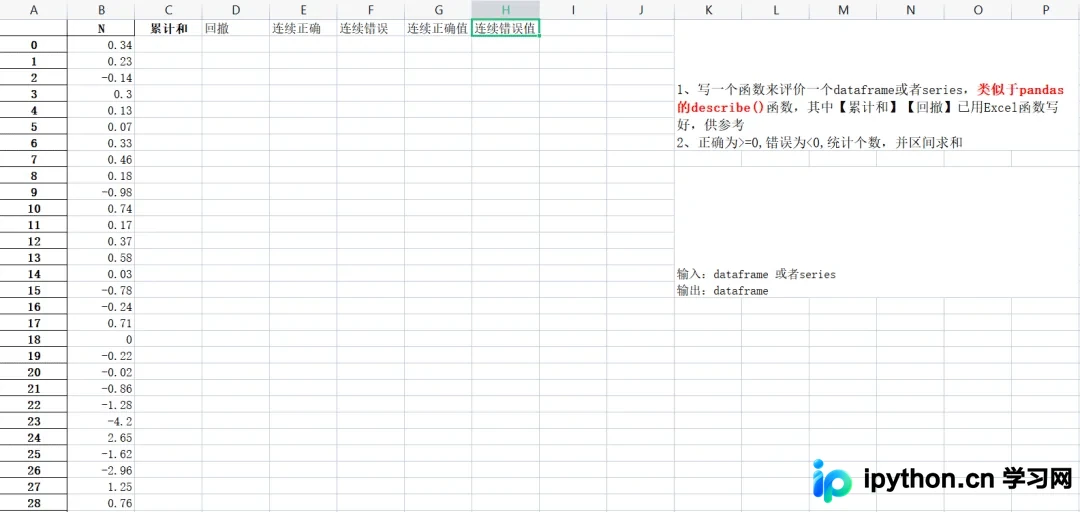Click the cell with value 0.76

(101, 503)
